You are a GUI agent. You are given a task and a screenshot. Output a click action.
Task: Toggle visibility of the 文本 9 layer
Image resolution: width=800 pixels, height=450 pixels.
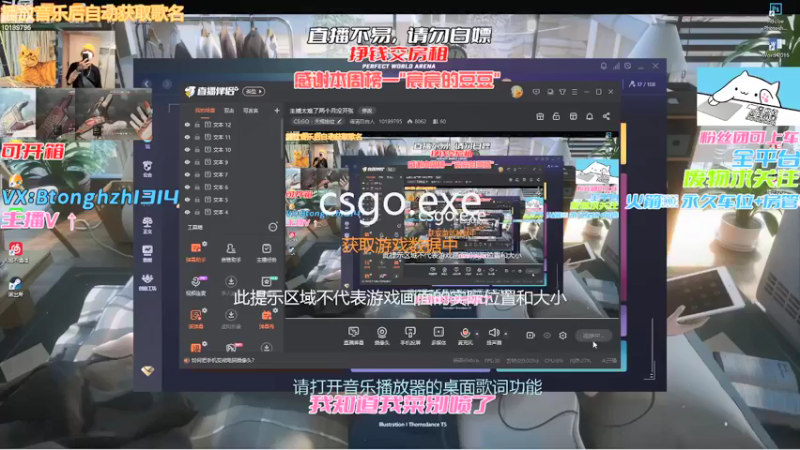click(x=187, y=162)
